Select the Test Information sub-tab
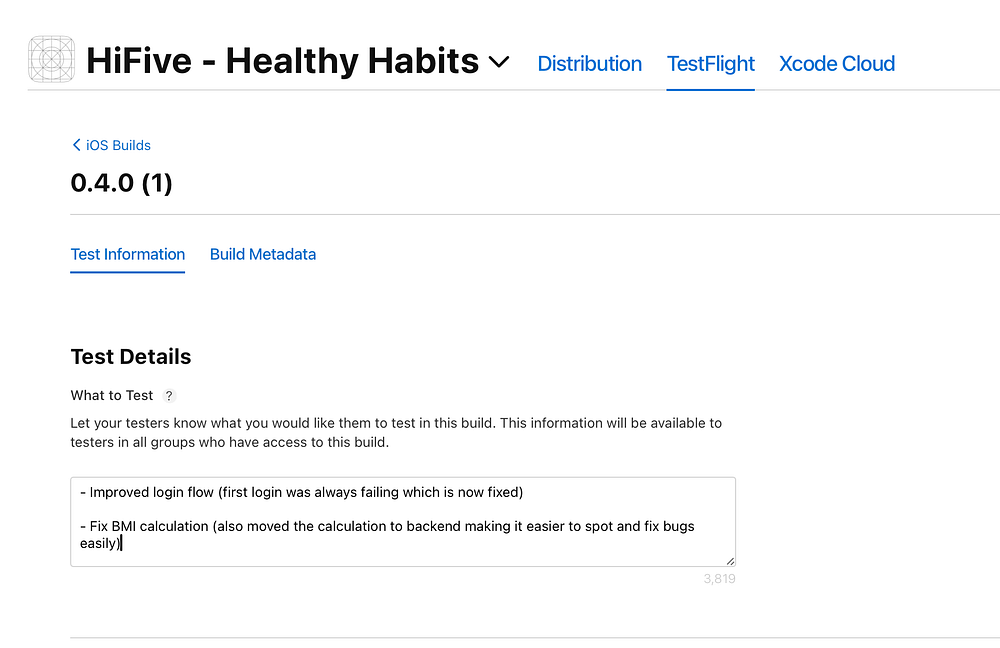The width and height of the screenshot is (1000, 648). [x=127, y=254]
